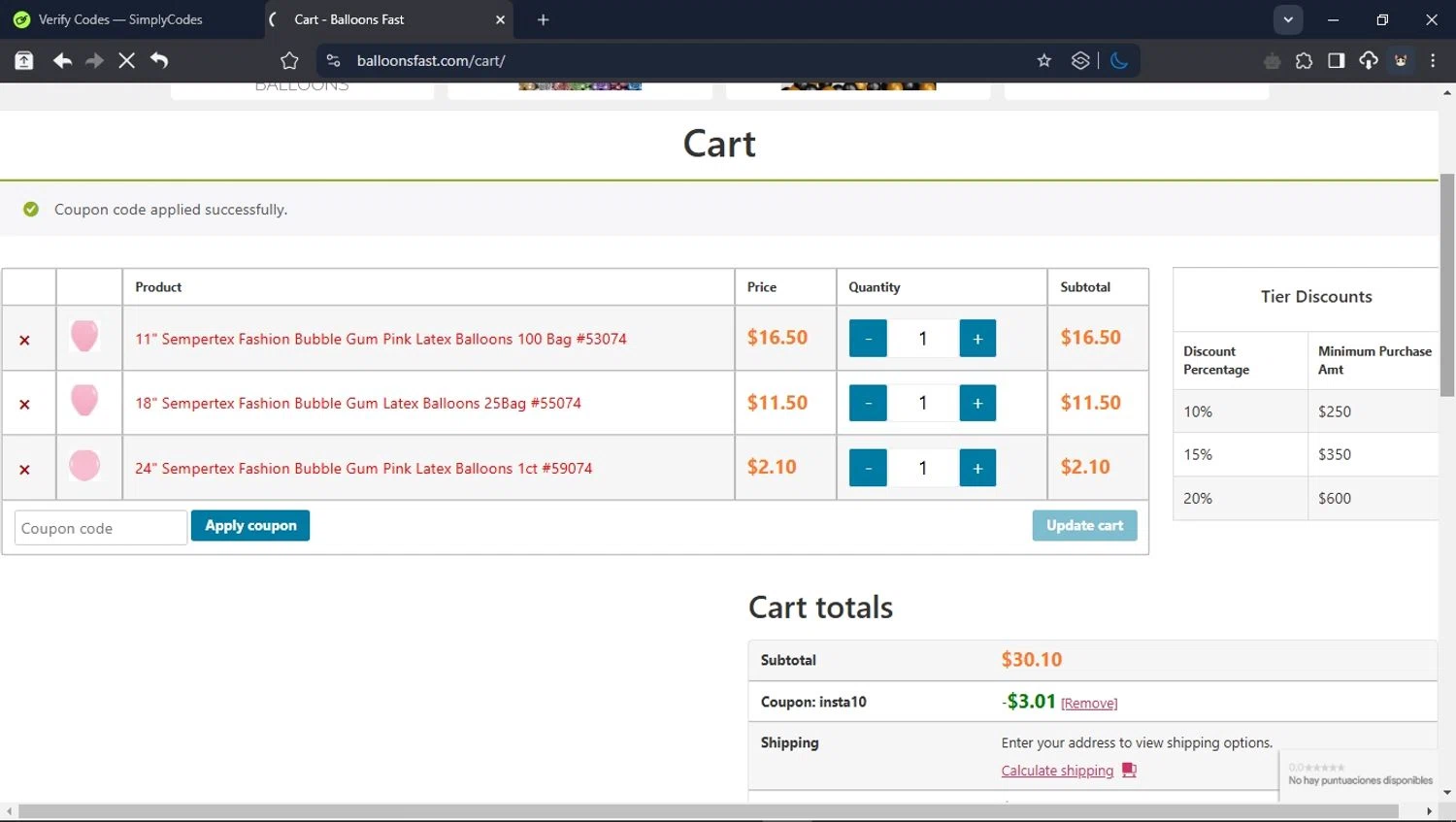Click the Calculate shipping link
The width and height of the screenshot is (1456, 822).
point(1057,771)
